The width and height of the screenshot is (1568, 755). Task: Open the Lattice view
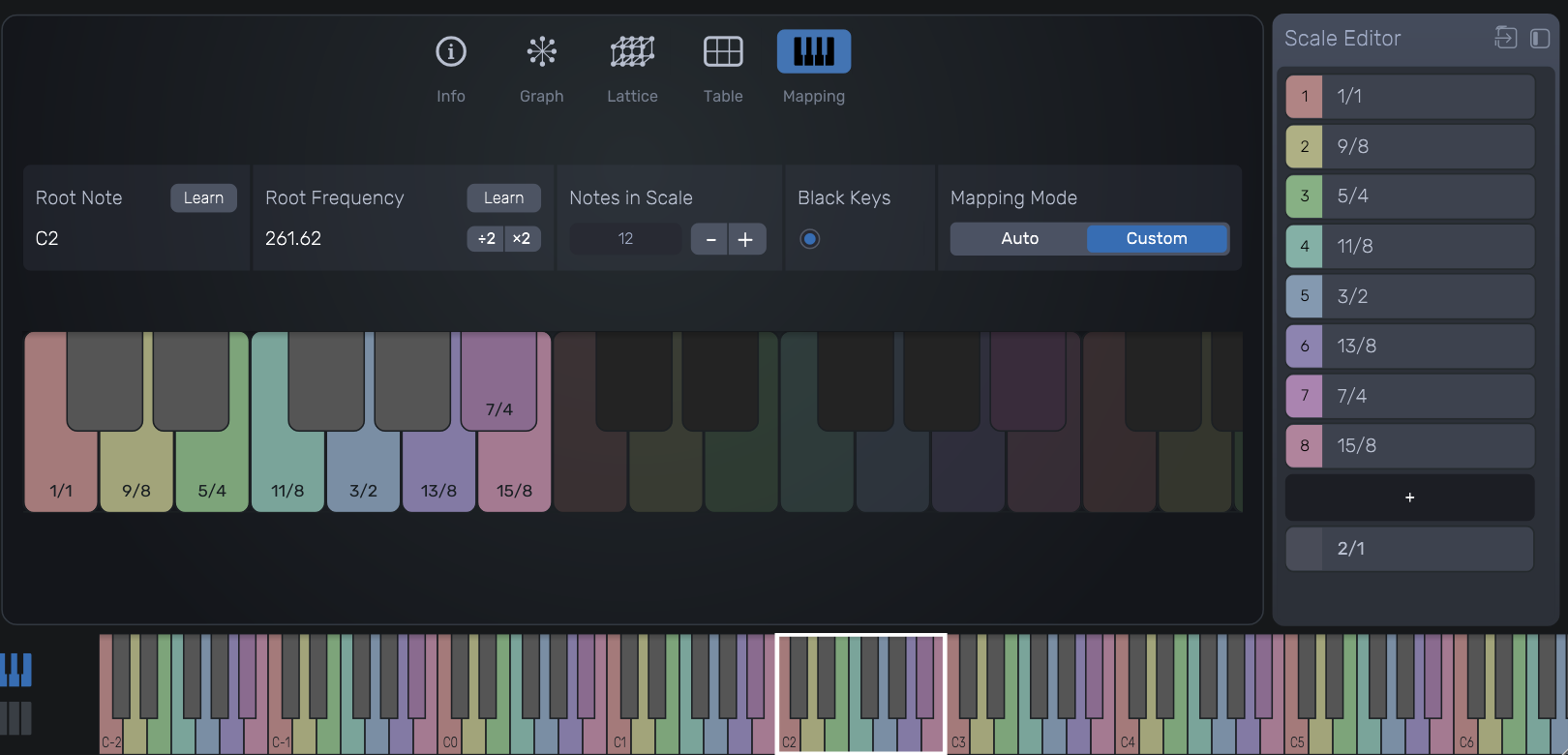632,51
